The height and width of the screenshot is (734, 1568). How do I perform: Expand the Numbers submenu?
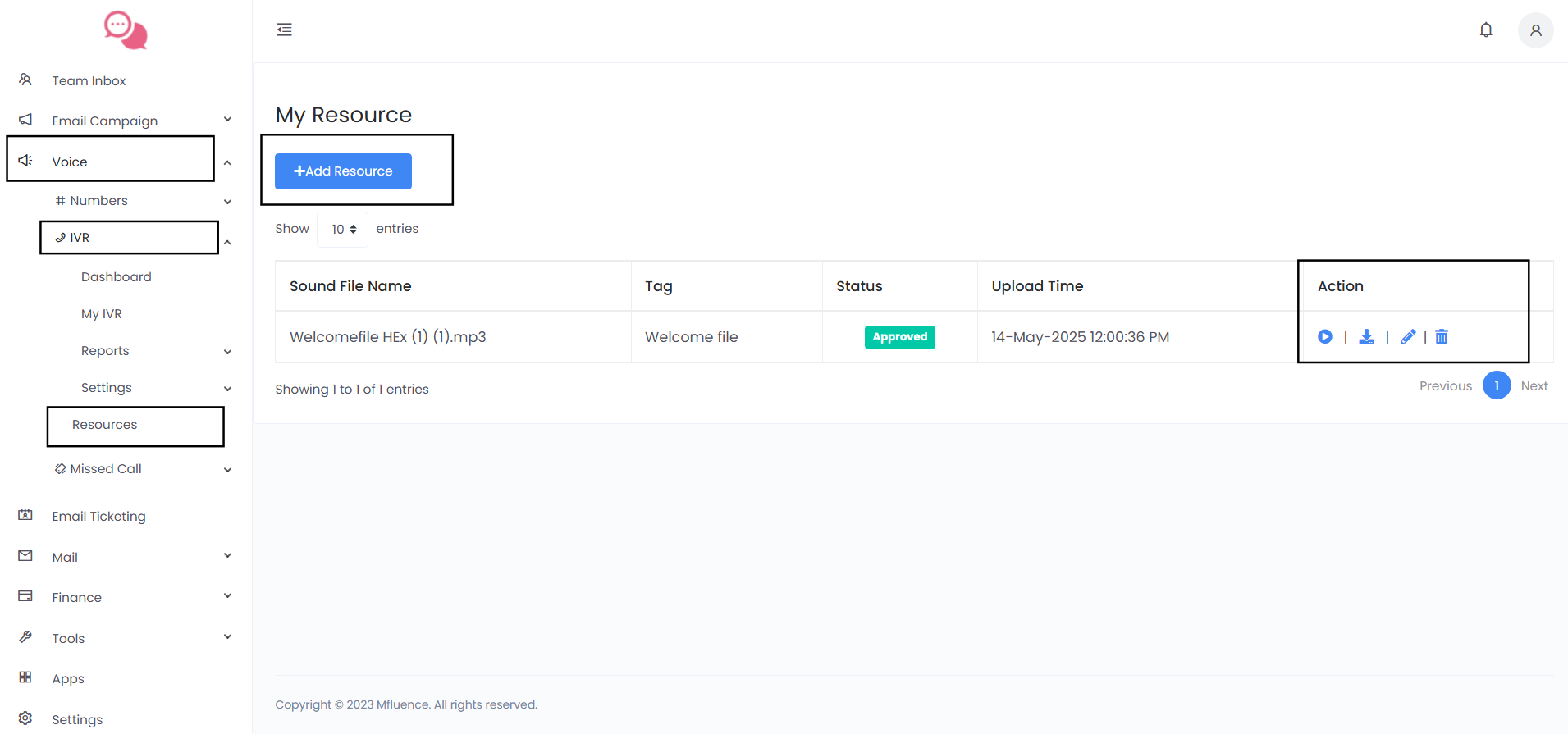(x=98, y=201)
